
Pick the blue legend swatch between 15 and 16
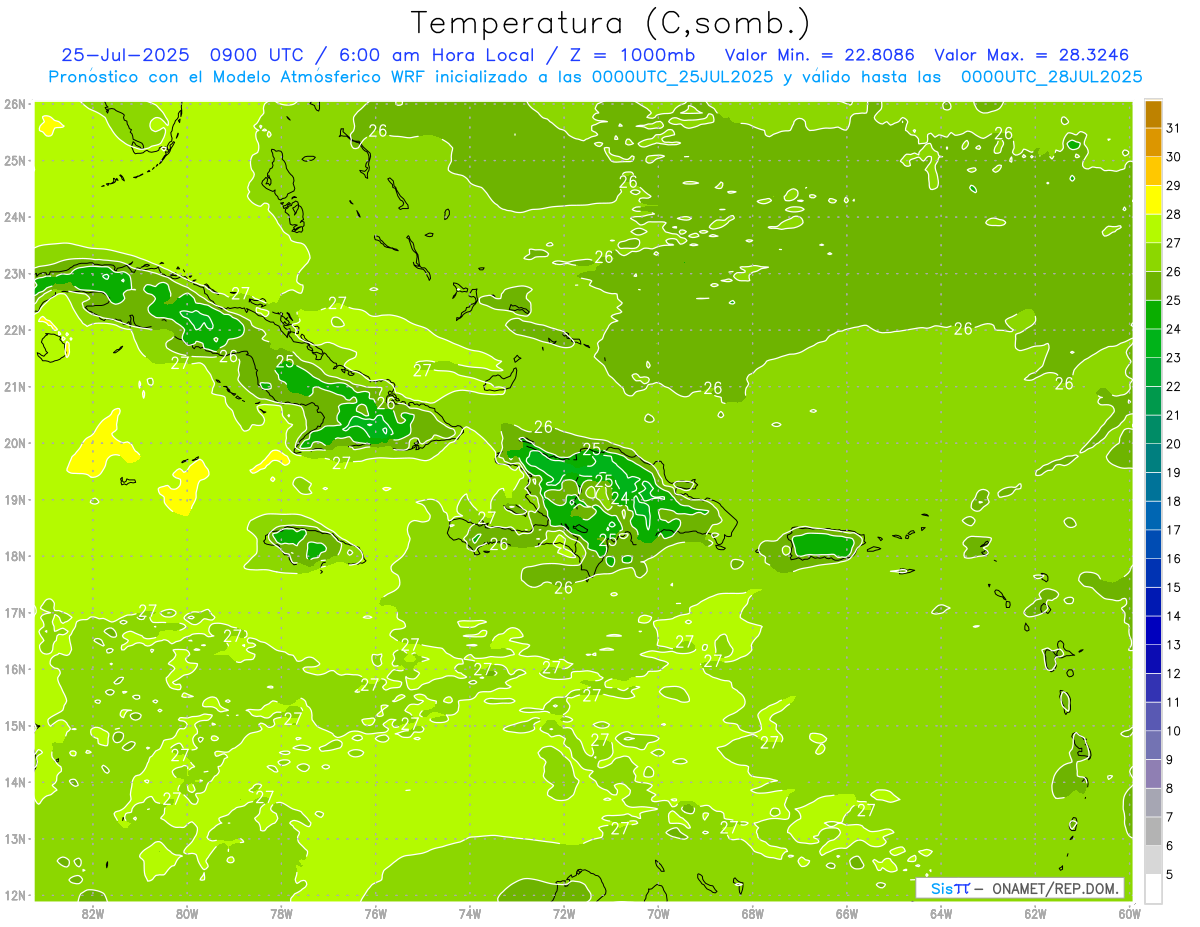pos(1153,573)
